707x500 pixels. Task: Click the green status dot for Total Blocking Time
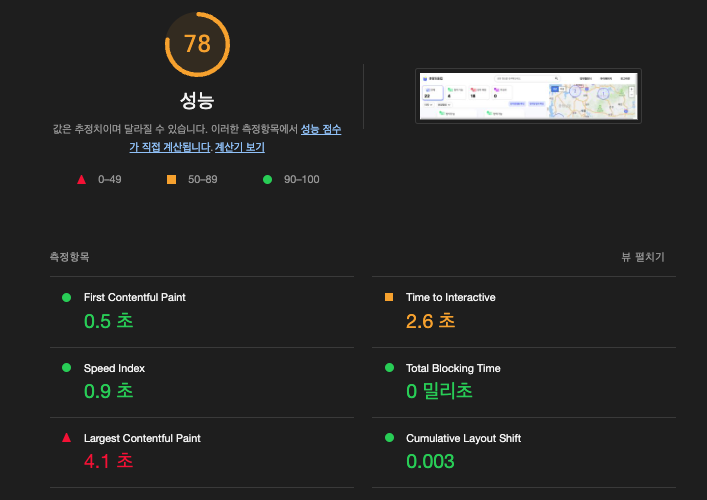coord(390,368)
